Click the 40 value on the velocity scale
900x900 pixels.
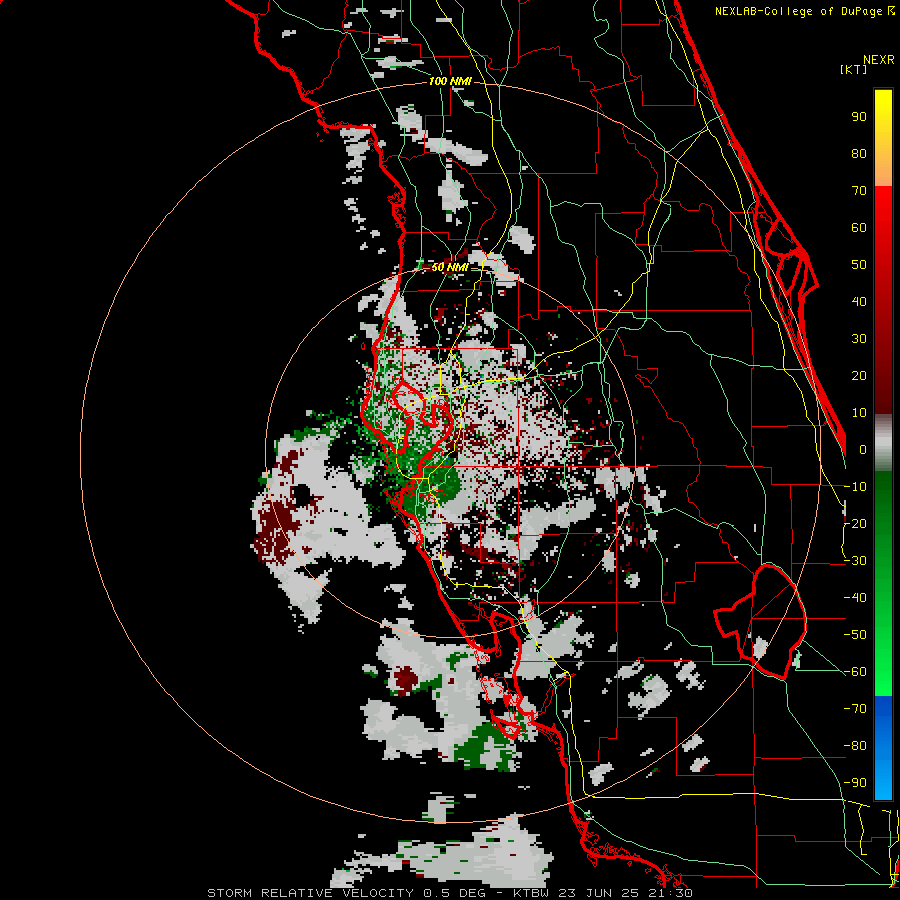point(859,301)
